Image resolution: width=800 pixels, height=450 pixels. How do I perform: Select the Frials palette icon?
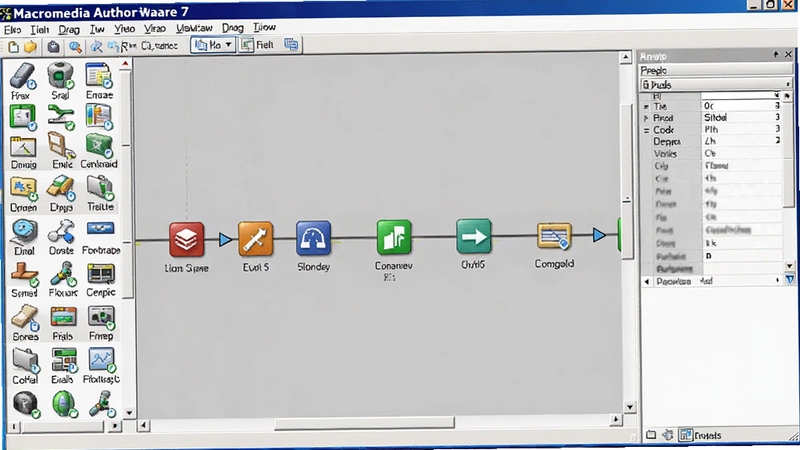tap(63, 317)
